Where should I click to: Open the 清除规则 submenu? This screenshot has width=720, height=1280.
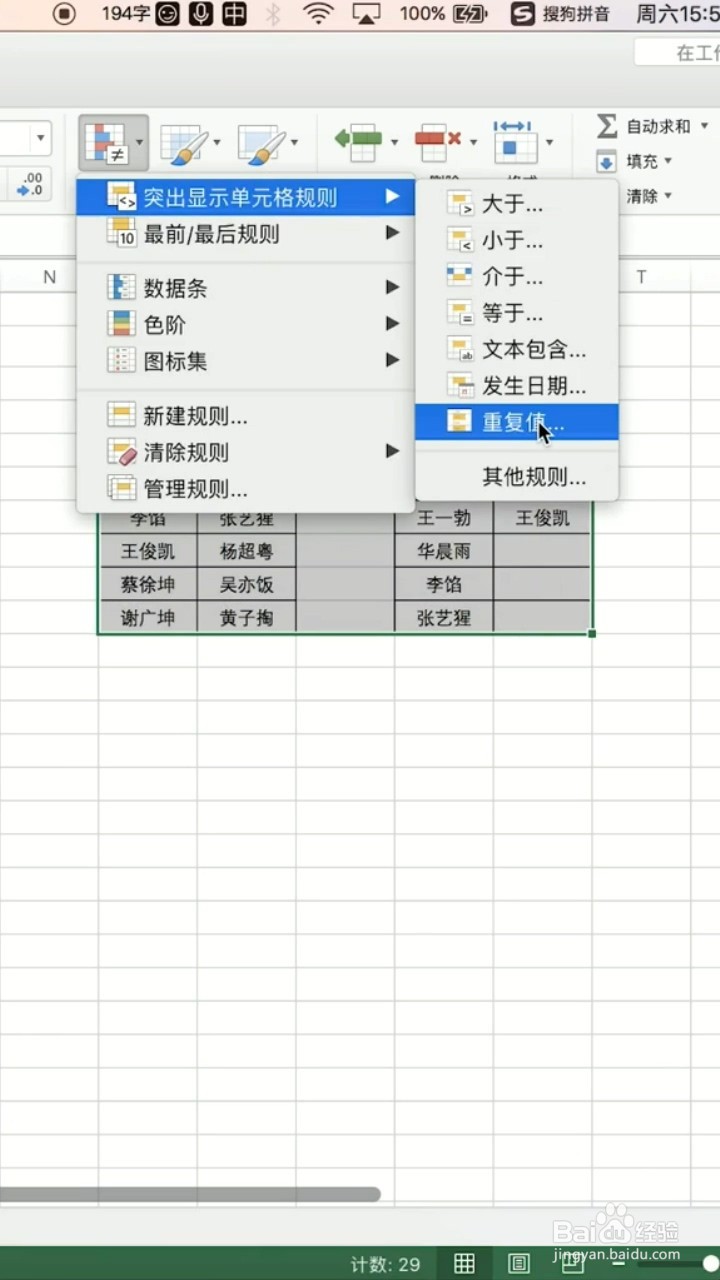tap(246, 452)
